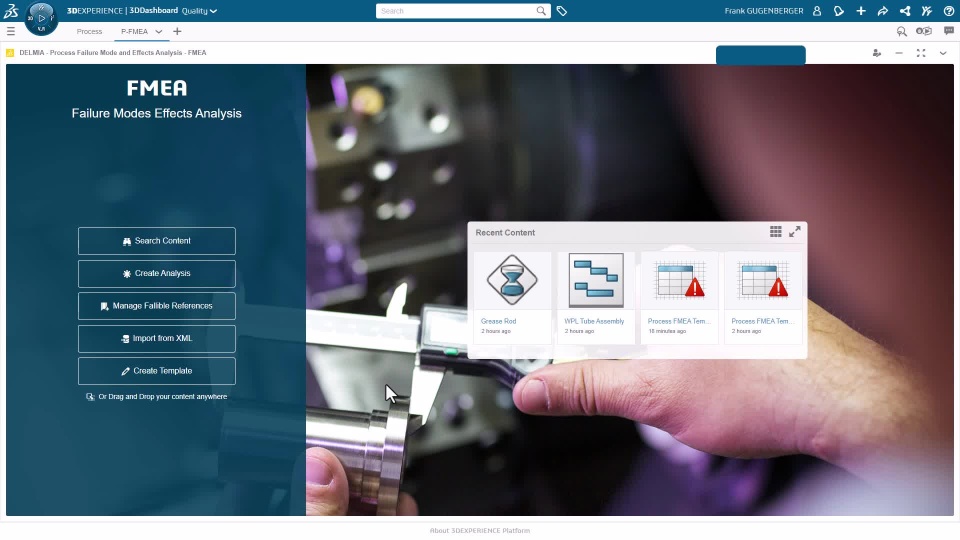Screen dimensions: 960x540
Task: Click the Share arrow icon
Action: point(883,11)
